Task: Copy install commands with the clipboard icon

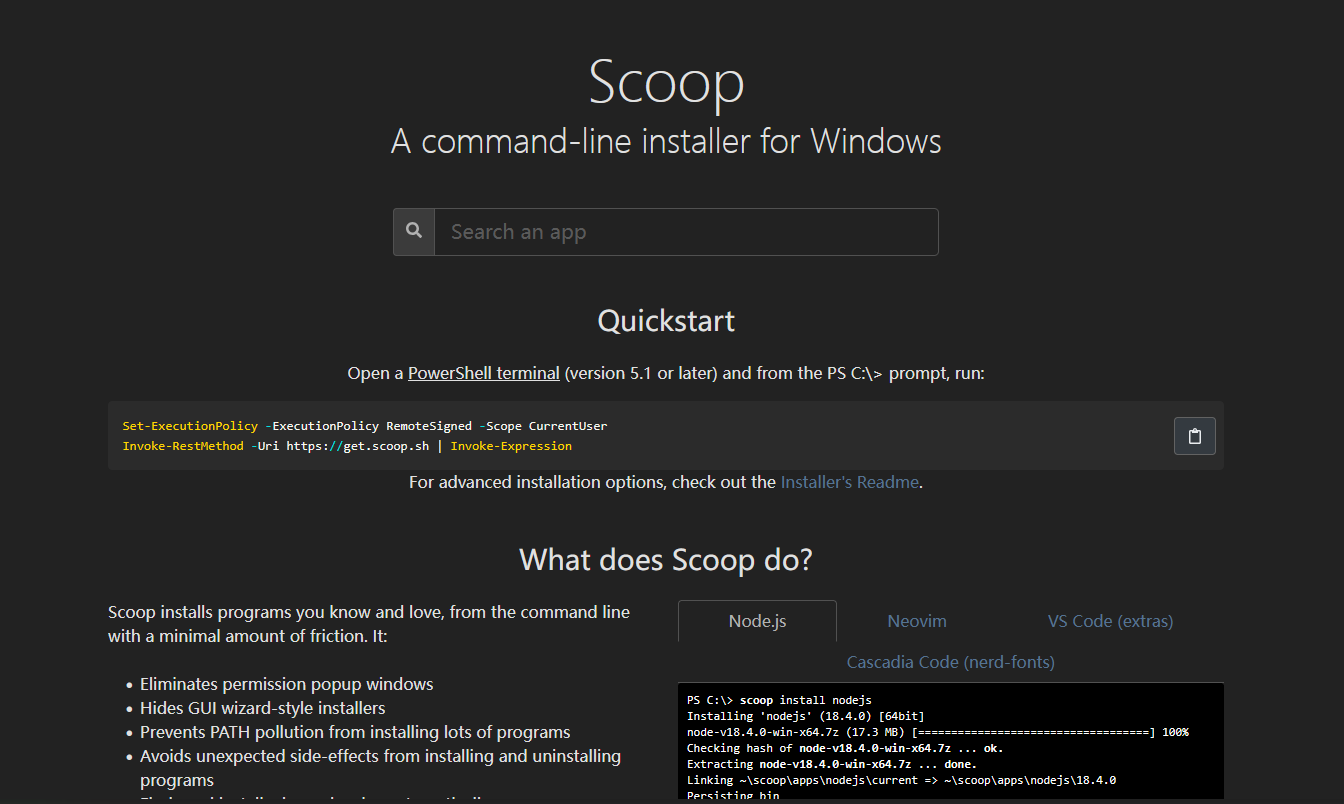Action: click(1194, 436)
